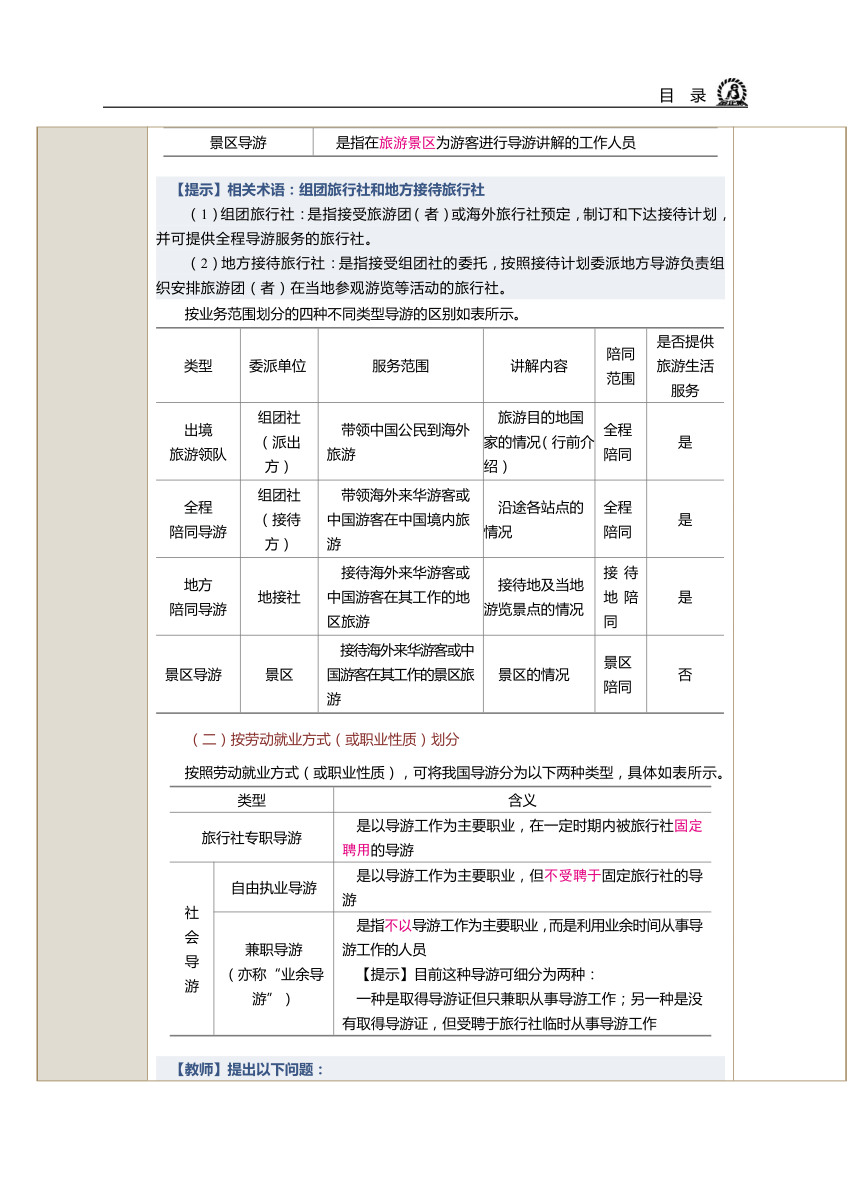
Task: Click the cell "接待地陪同"
Action: [x=620, y=597]
